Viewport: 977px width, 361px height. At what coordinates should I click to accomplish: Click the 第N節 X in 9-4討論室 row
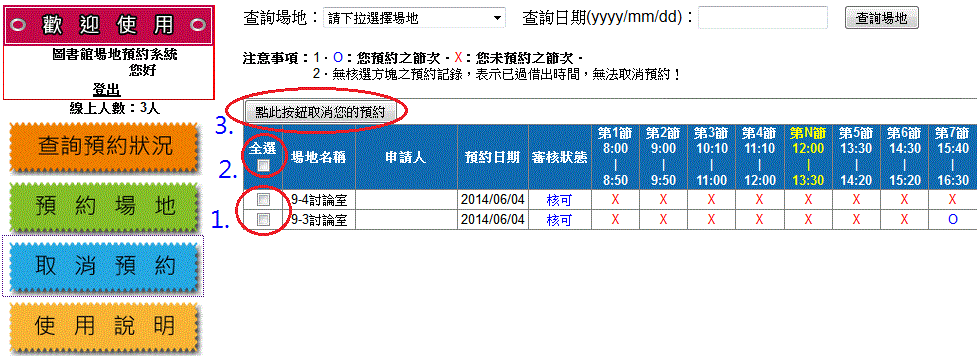tap(808, 200)
